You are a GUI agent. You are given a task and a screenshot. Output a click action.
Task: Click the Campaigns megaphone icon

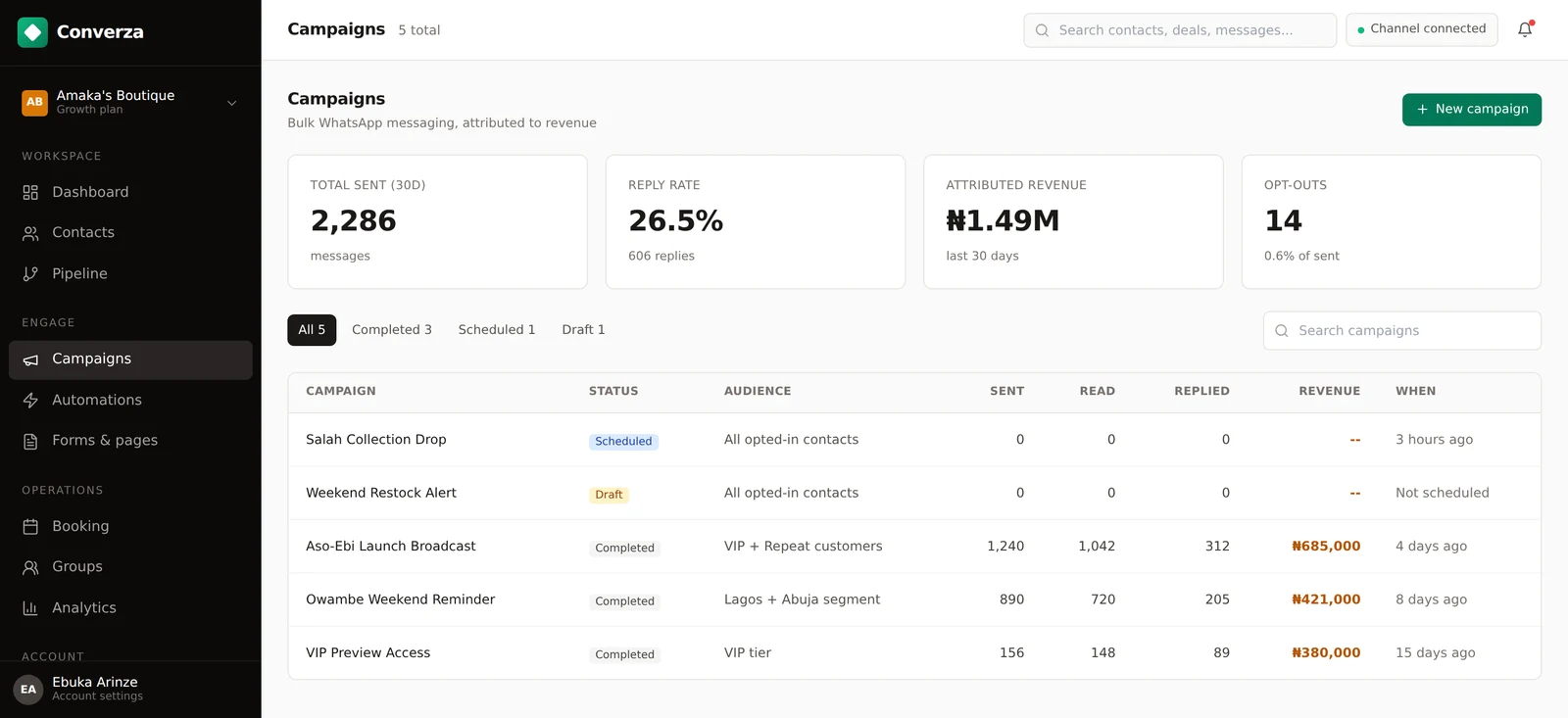point(30,359)
